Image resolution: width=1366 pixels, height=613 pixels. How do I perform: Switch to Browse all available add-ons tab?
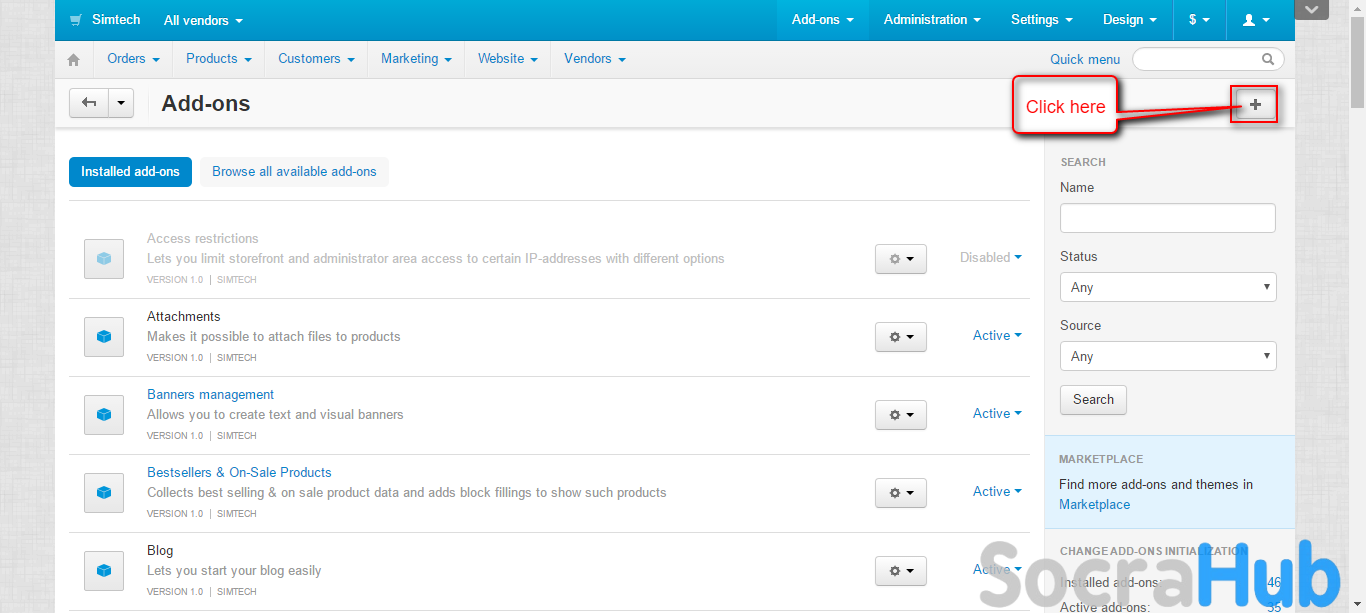tap(294, 172)
